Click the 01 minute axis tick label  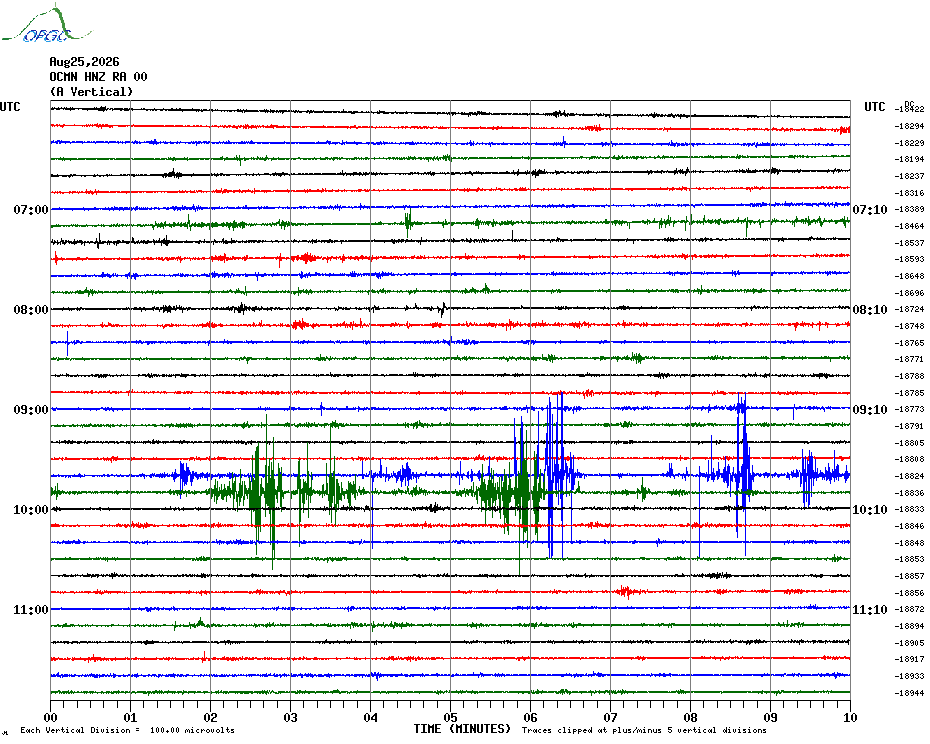130,717
